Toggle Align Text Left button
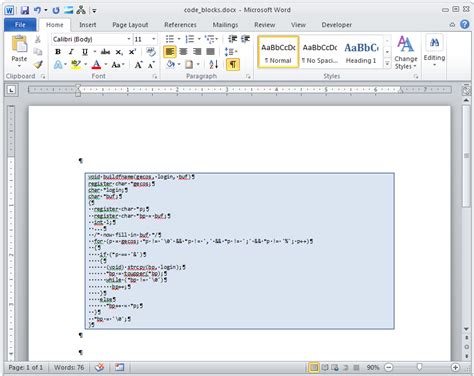The width and height of the screenshot is (474, 376). coord(170,52)
